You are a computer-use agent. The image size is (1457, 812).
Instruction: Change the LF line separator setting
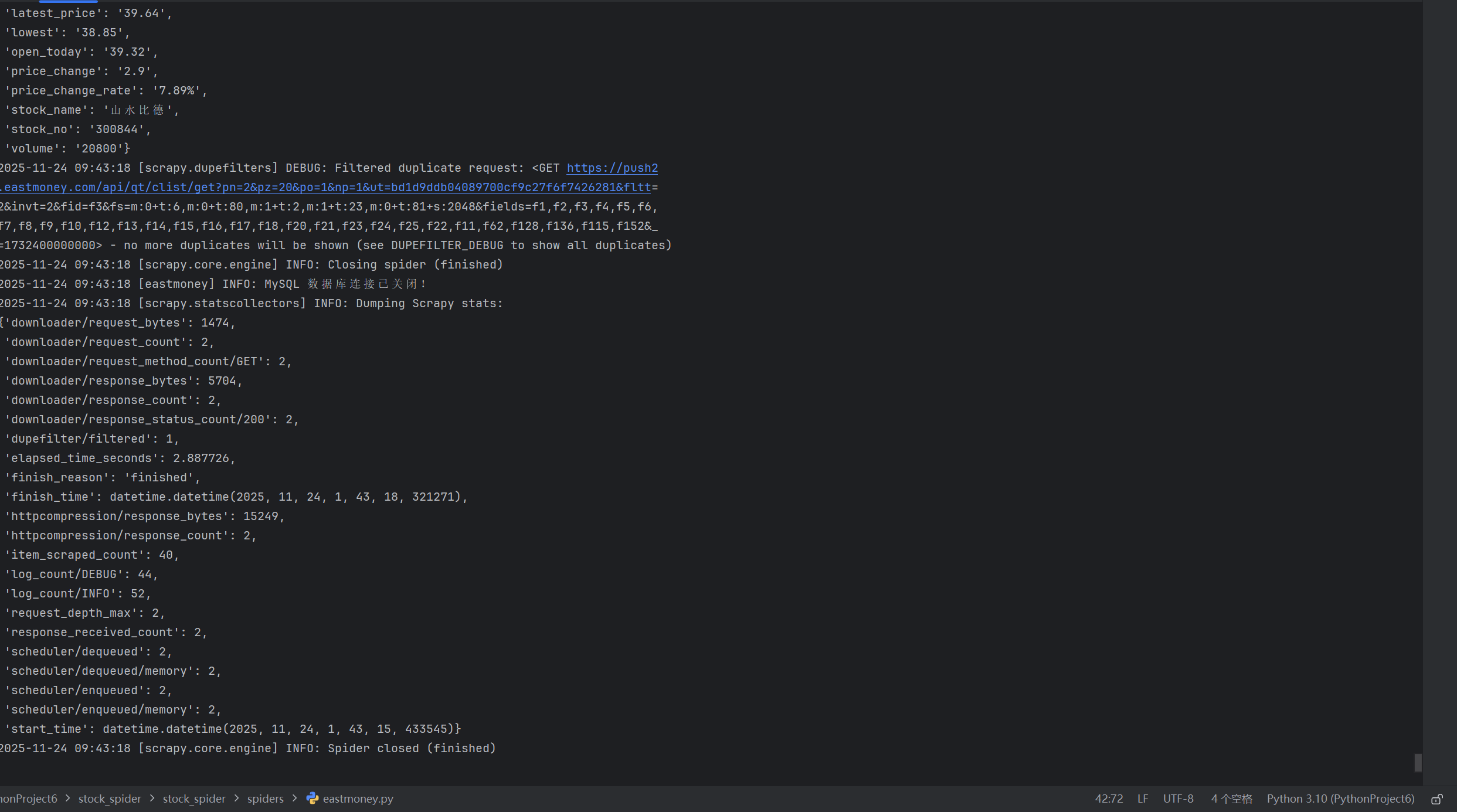point(1142,799)
